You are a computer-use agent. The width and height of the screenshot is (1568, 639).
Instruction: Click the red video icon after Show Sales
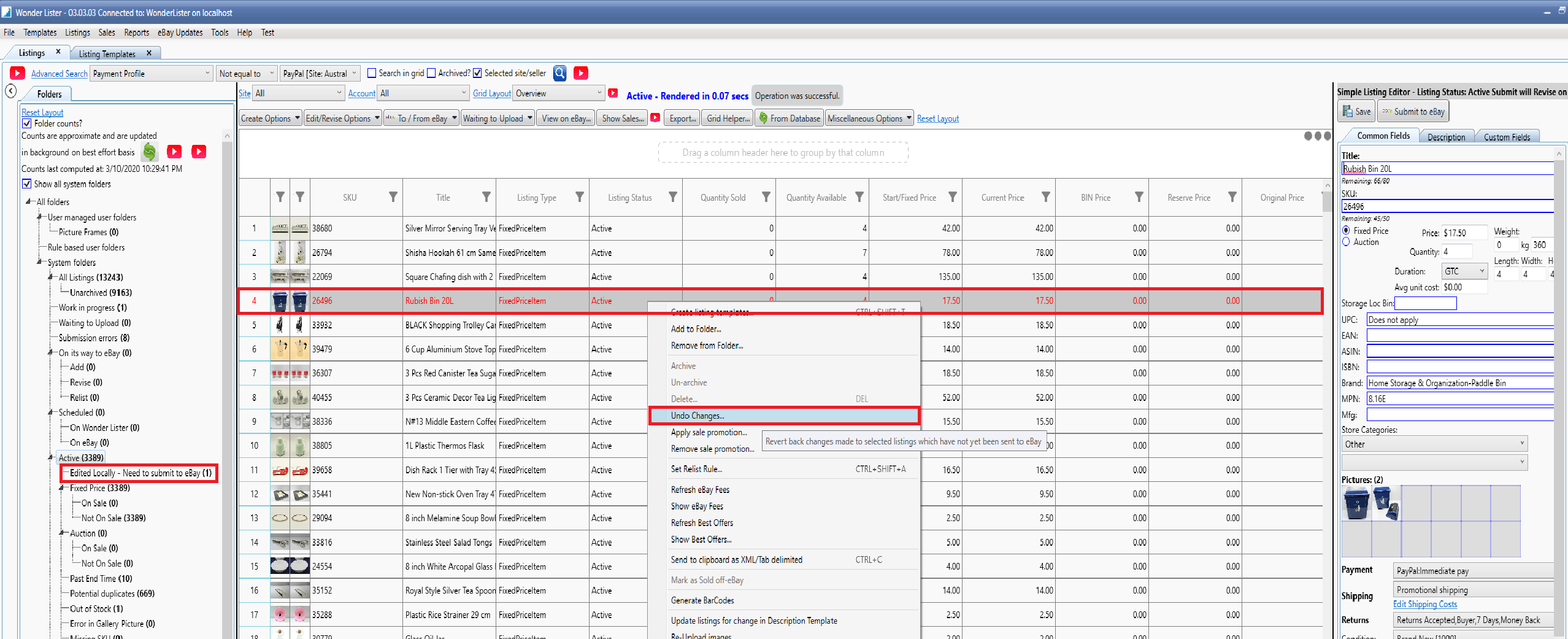(655, 117)
